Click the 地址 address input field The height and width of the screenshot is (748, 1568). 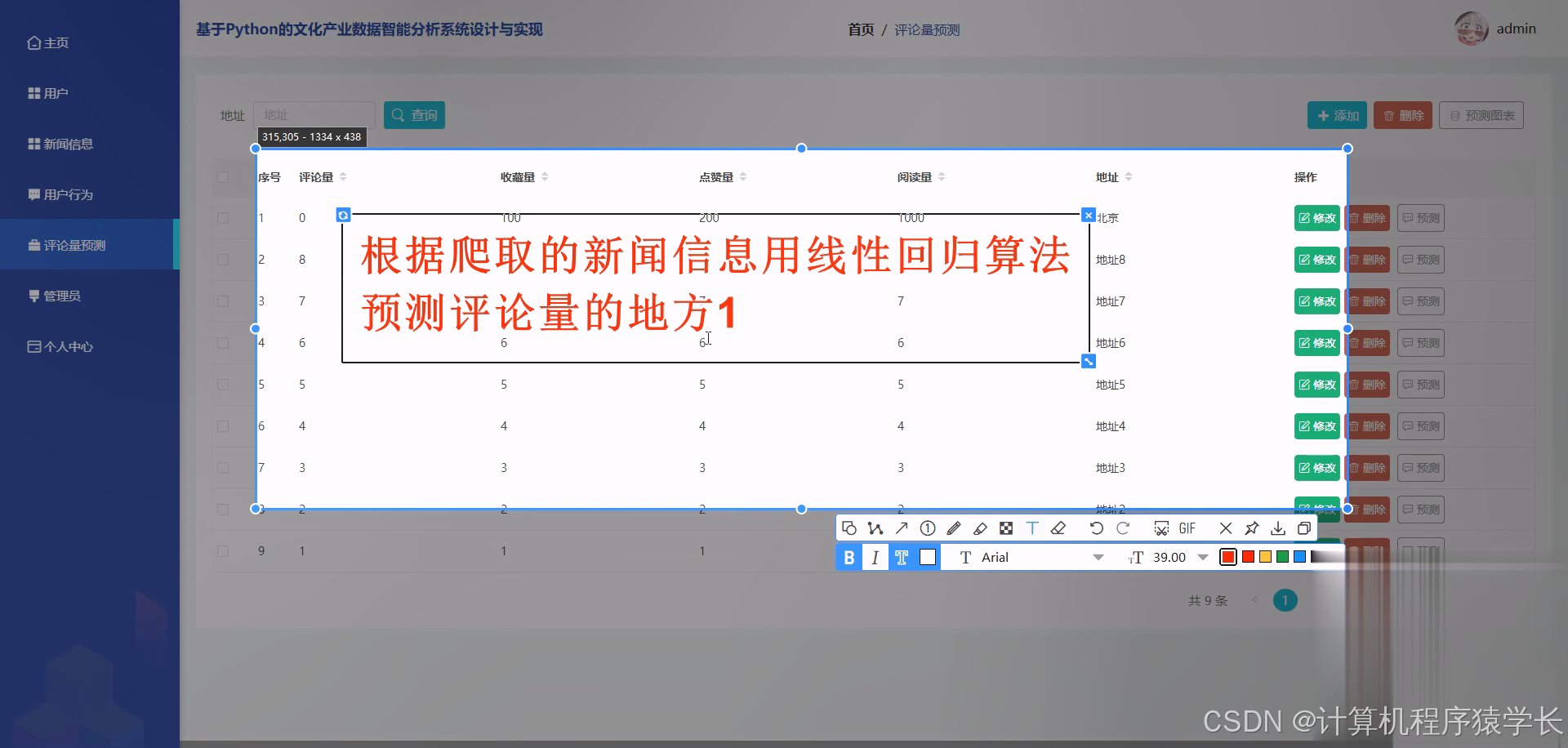(314, 115)
